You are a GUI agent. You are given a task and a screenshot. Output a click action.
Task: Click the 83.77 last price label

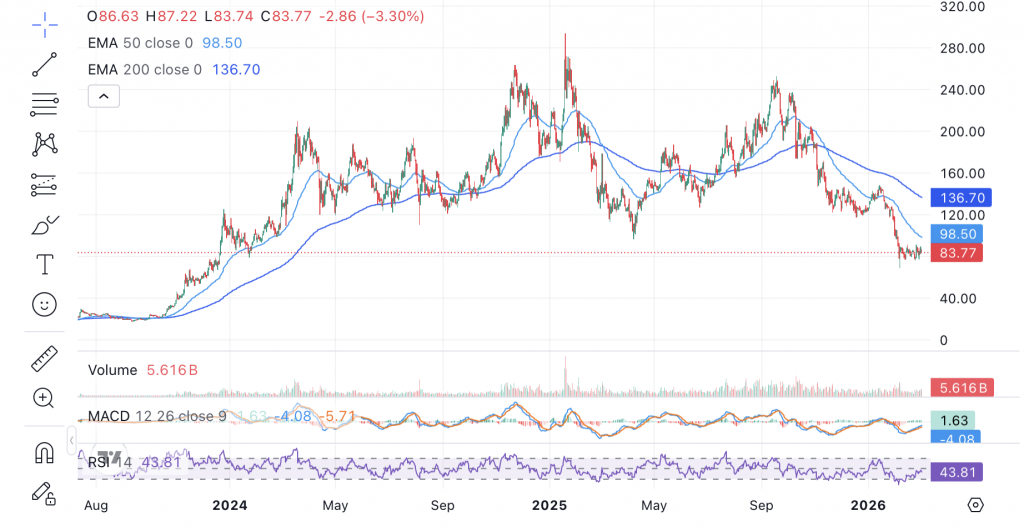pyautogui.click(x=956, y=253)
